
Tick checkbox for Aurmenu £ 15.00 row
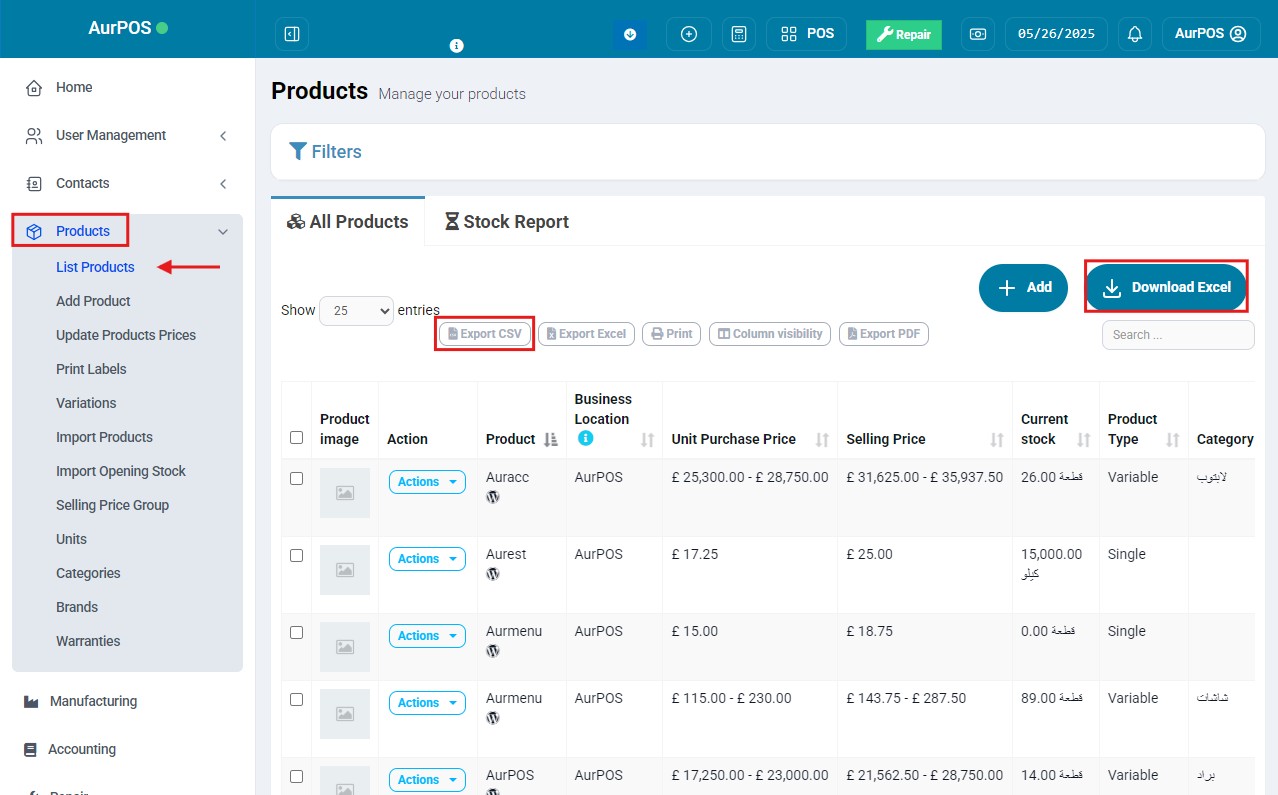[296, 632]
